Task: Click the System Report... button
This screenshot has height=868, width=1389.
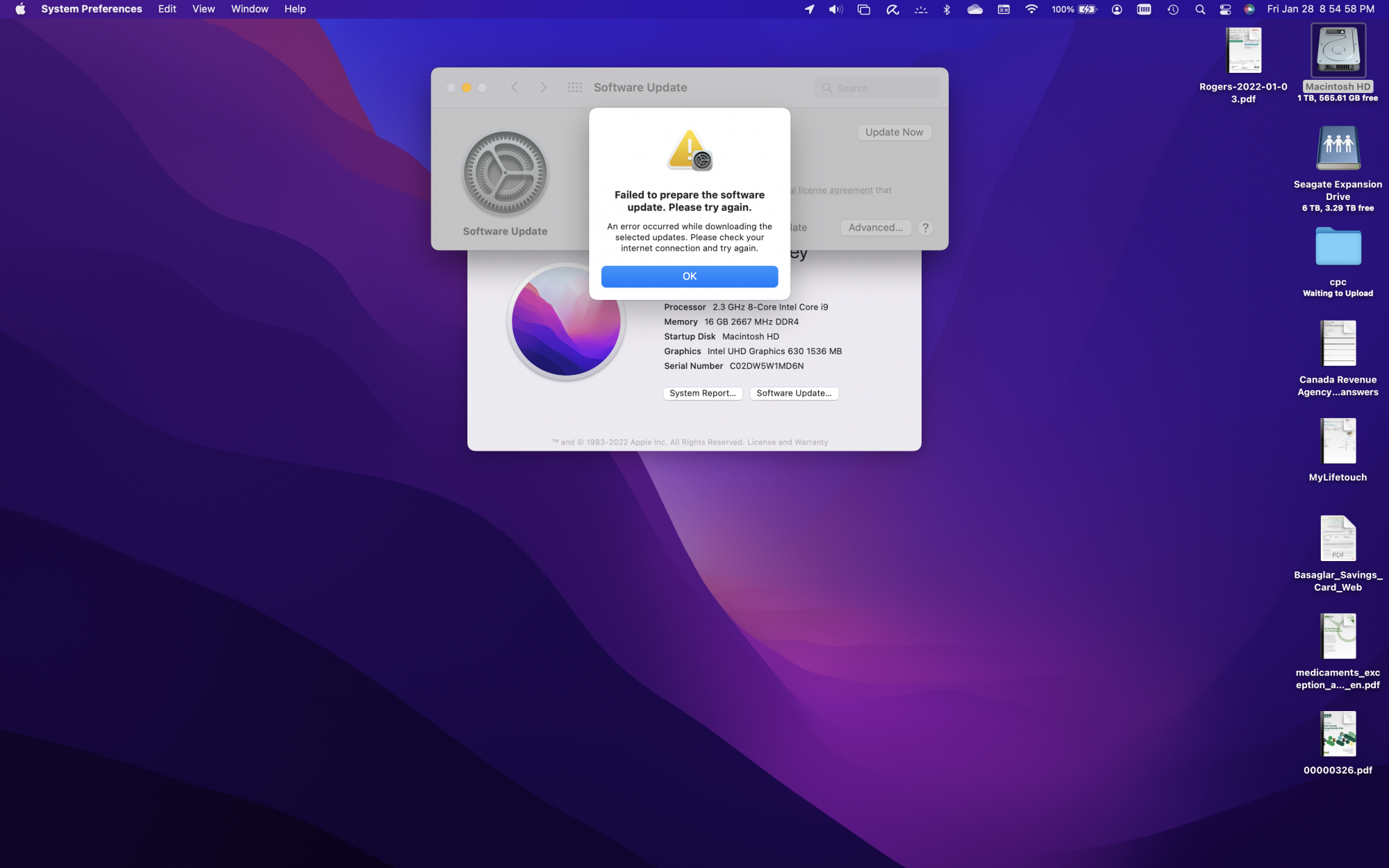Action: point(702,393)
